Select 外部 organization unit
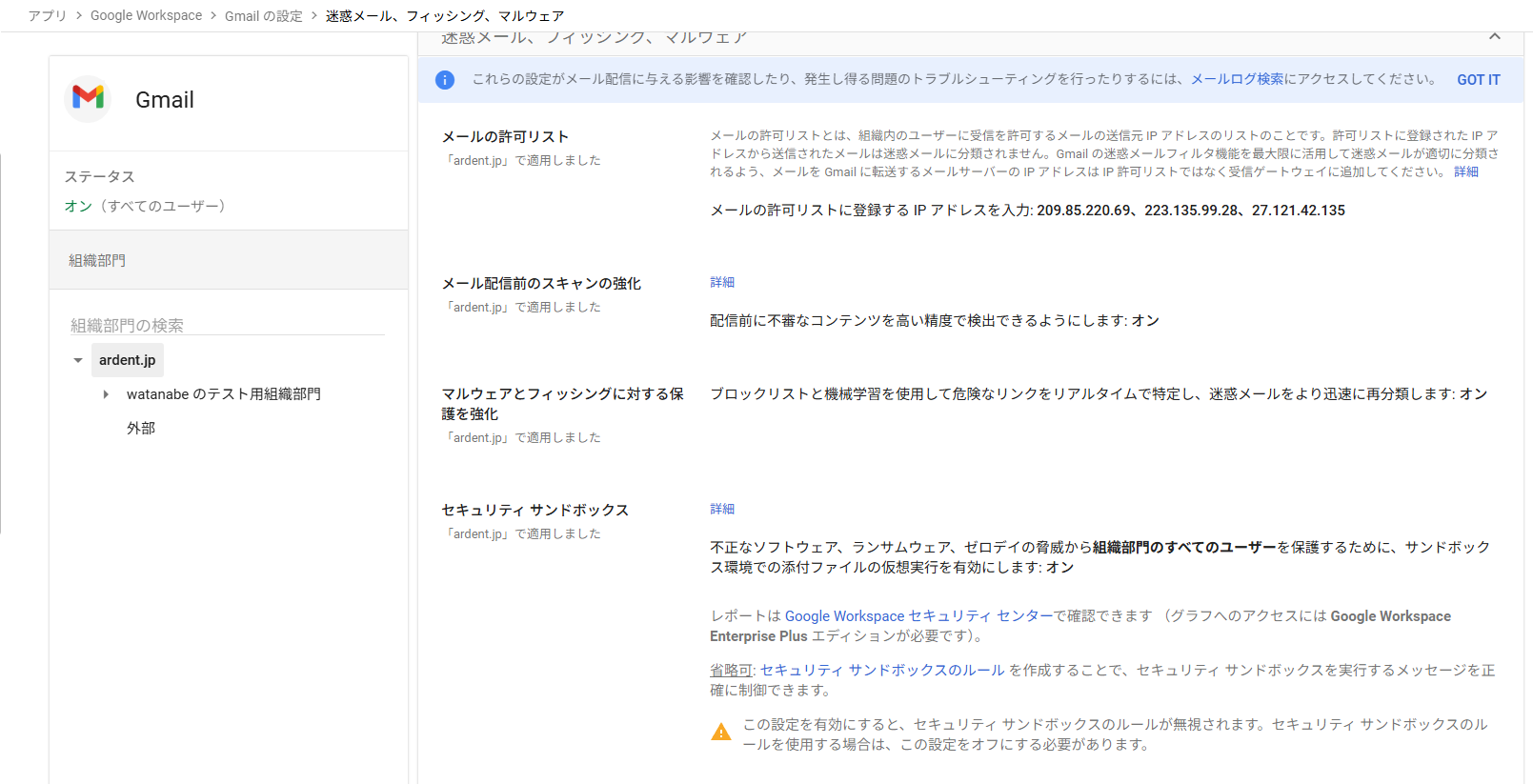 [141, 429]
